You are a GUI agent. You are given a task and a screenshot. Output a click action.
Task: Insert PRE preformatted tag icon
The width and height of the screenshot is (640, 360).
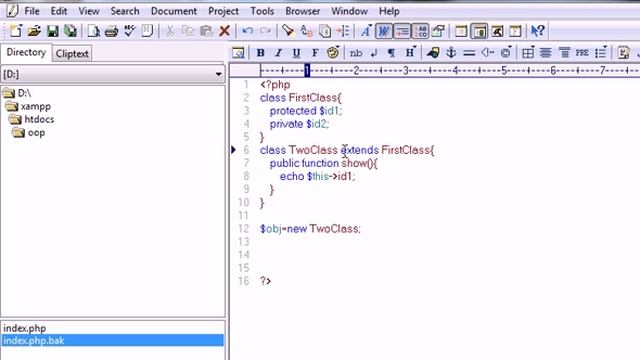point(582,53)
